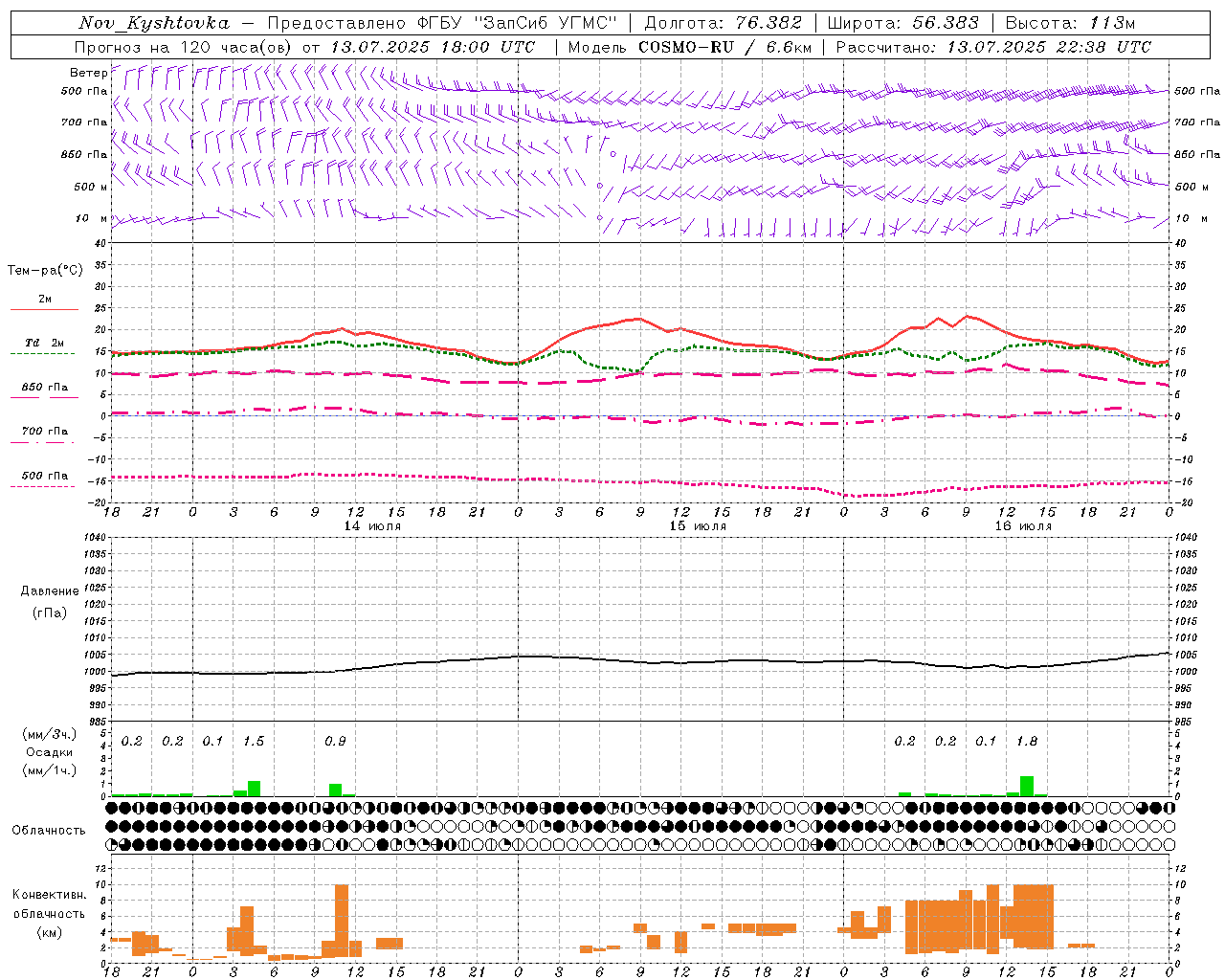Screen dimensions: 1225x980
Task: Click the 'Ветер' wind panel label
Action: tap(88, 73)
